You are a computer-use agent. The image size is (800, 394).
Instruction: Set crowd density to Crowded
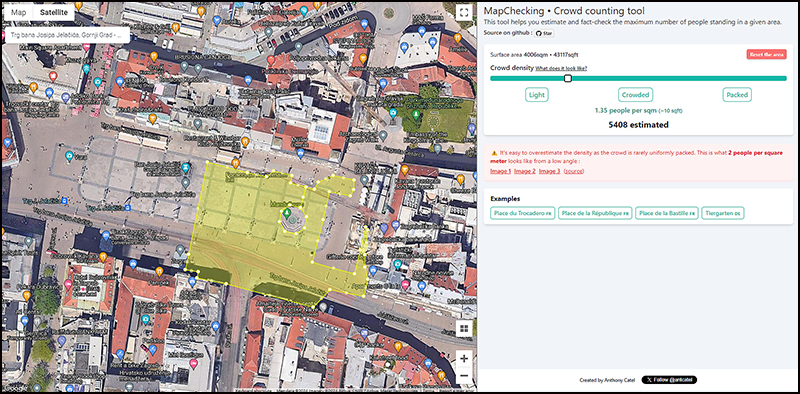[635, 95]
